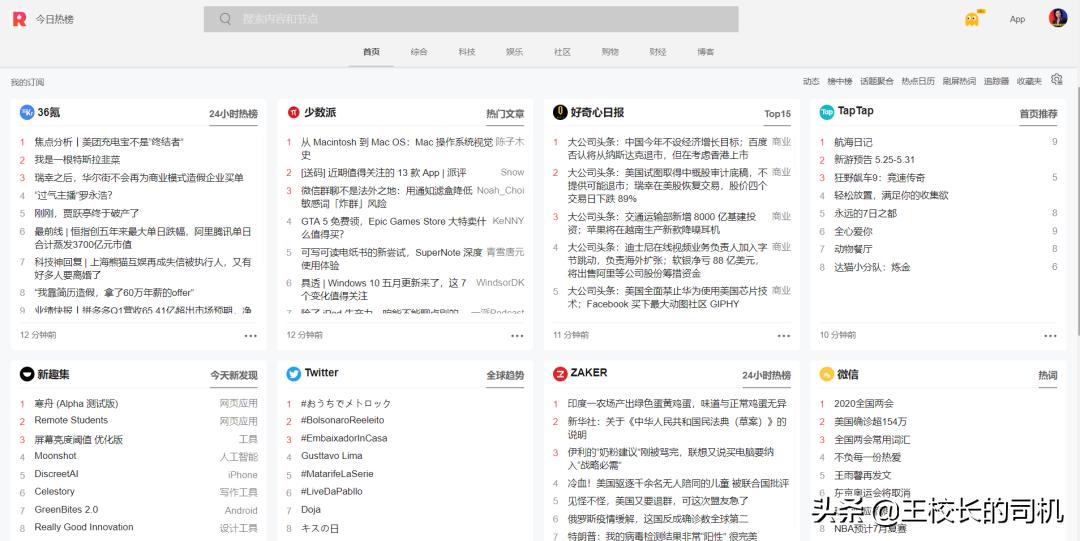Open the 今日热榜 red R logo
This screenshot has width=1080, height=541.
(19, 19)
